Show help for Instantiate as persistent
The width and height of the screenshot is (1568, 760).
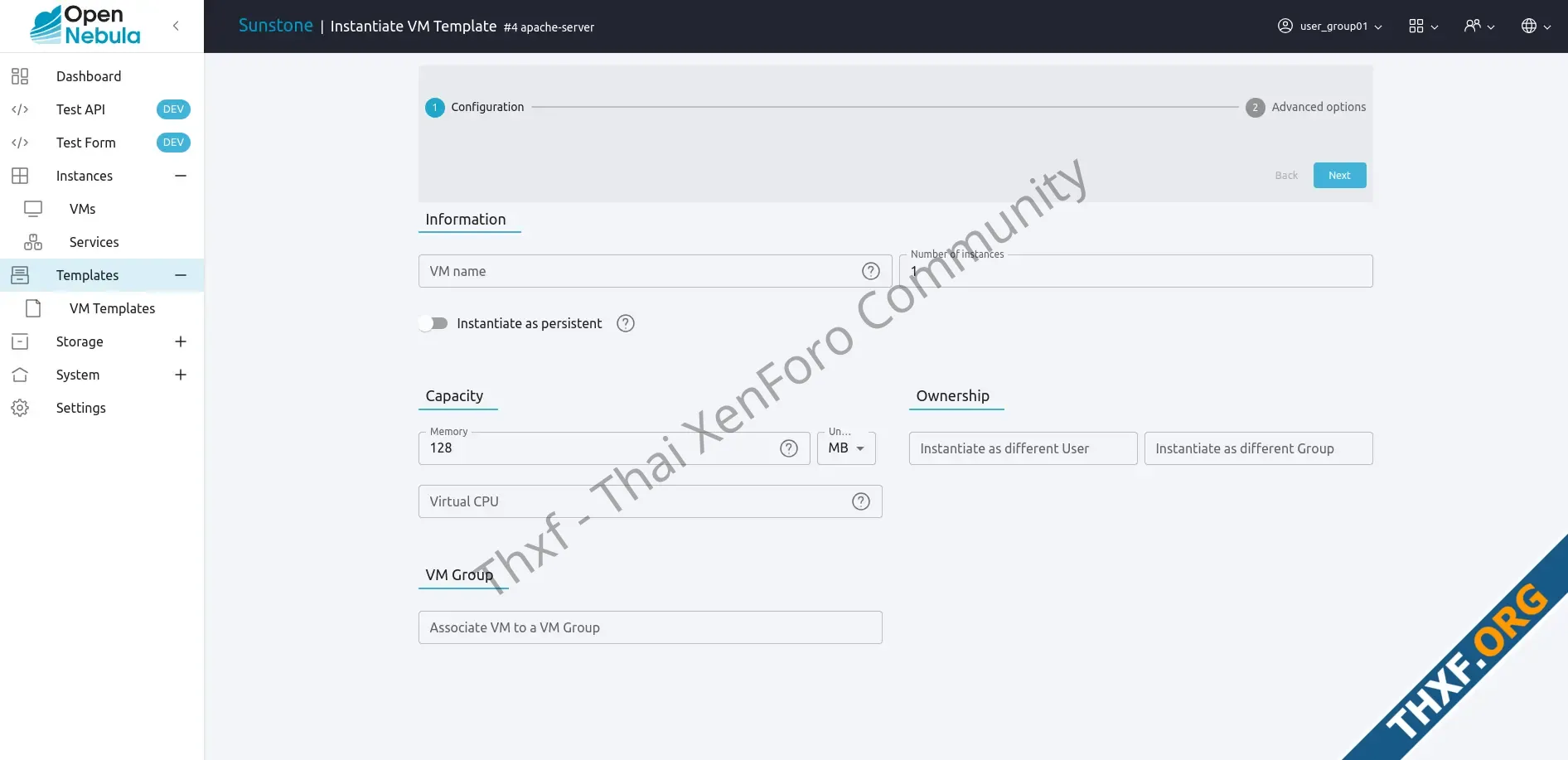coord(626,323)
